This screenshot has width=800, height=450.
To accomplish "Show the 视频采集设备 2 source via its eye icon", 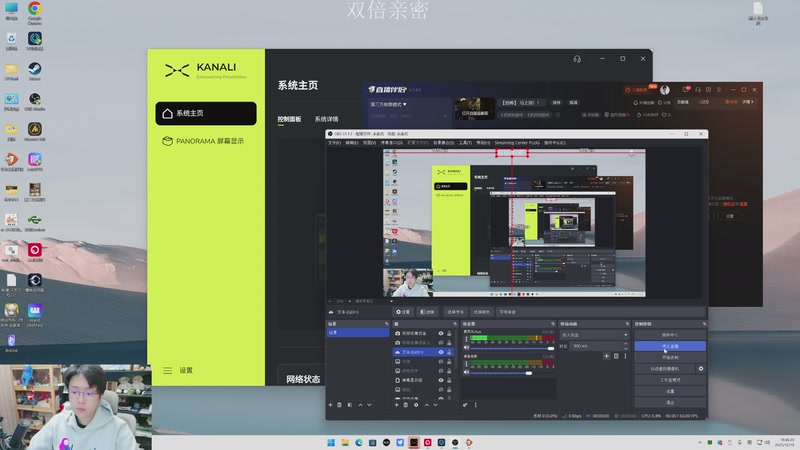I will (x=441, y=343).
